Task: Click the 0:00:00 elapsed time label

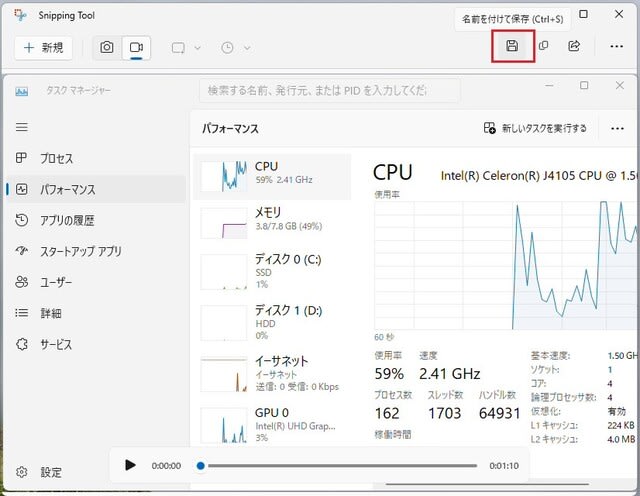Action: coord(166,466)
